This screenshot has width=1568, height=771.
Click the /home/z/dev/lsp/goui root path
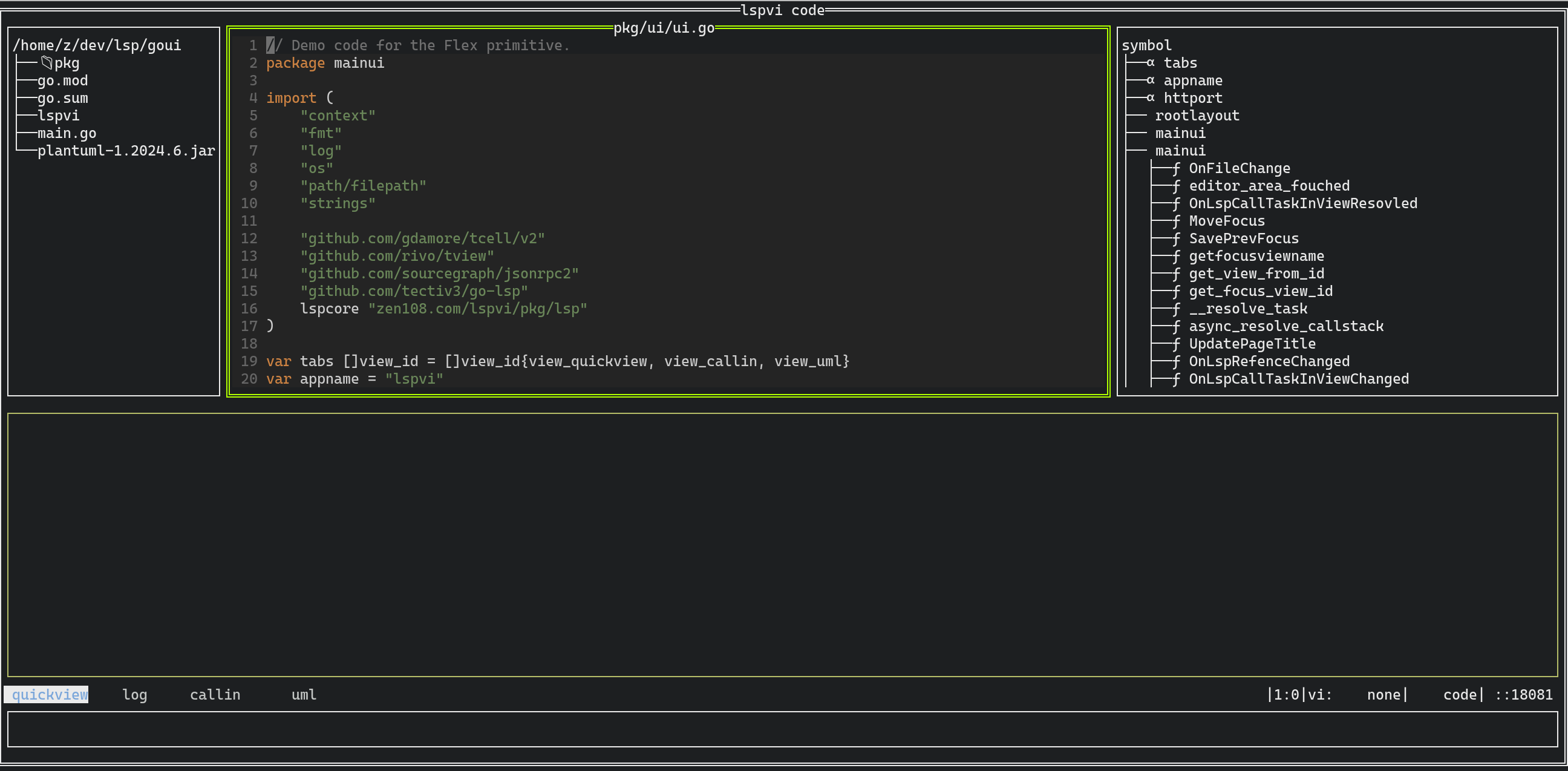97,45
